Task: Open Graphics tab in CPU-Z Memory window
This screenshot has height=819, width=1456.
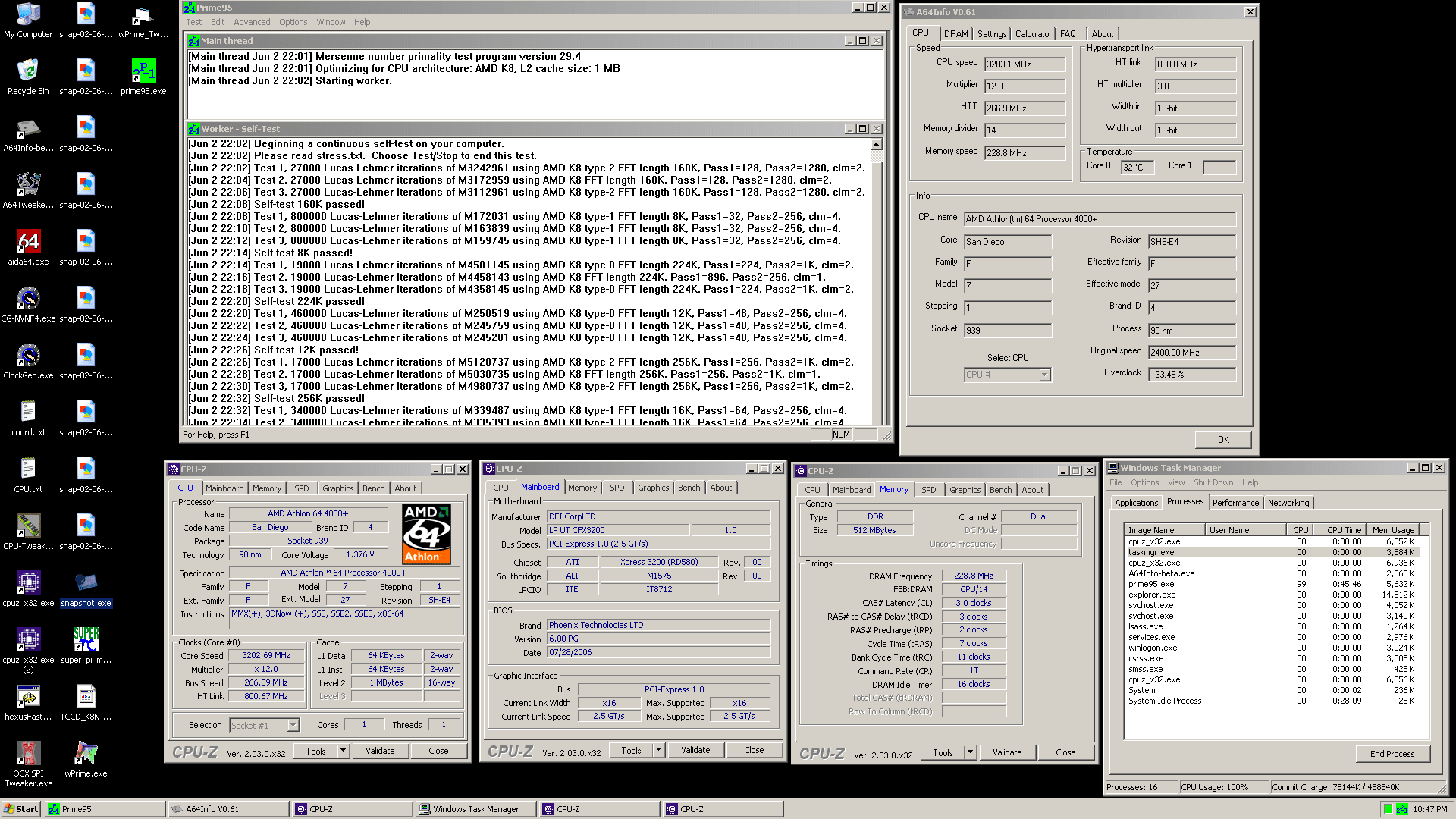Action: coord(965,490)
